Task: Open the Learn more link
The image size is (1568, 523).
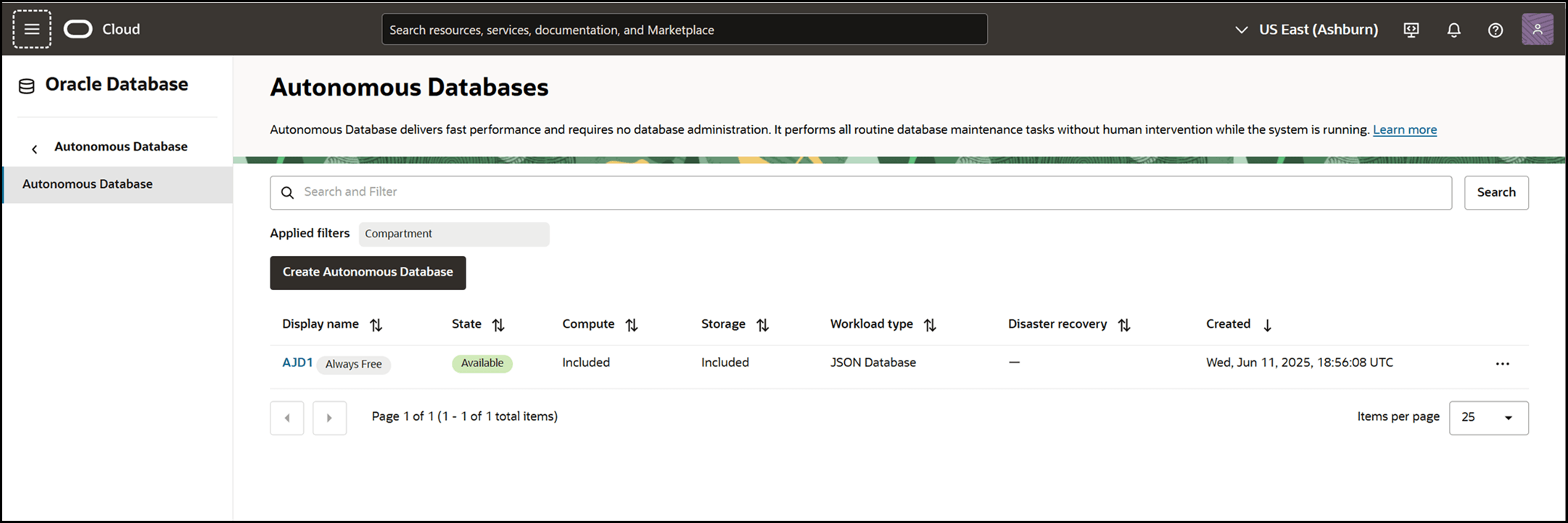Action: coord(1405,130)
